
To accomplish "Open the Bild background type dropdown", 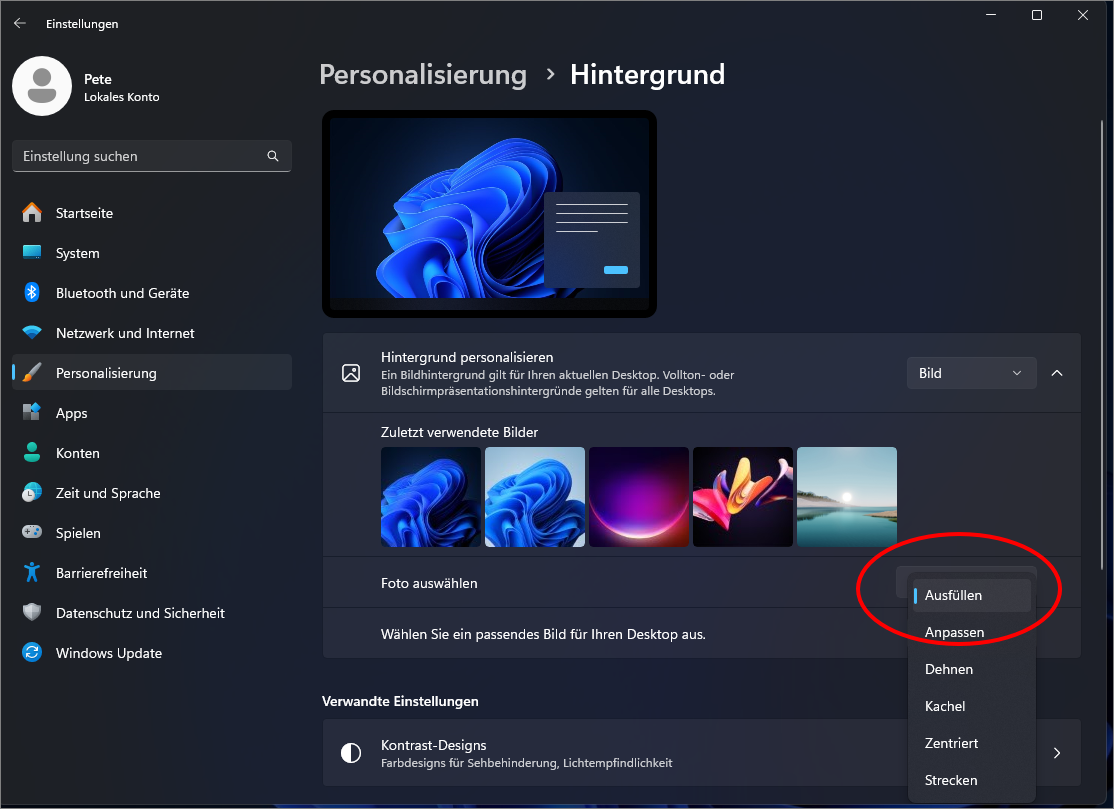I will [x=971, y=373].
